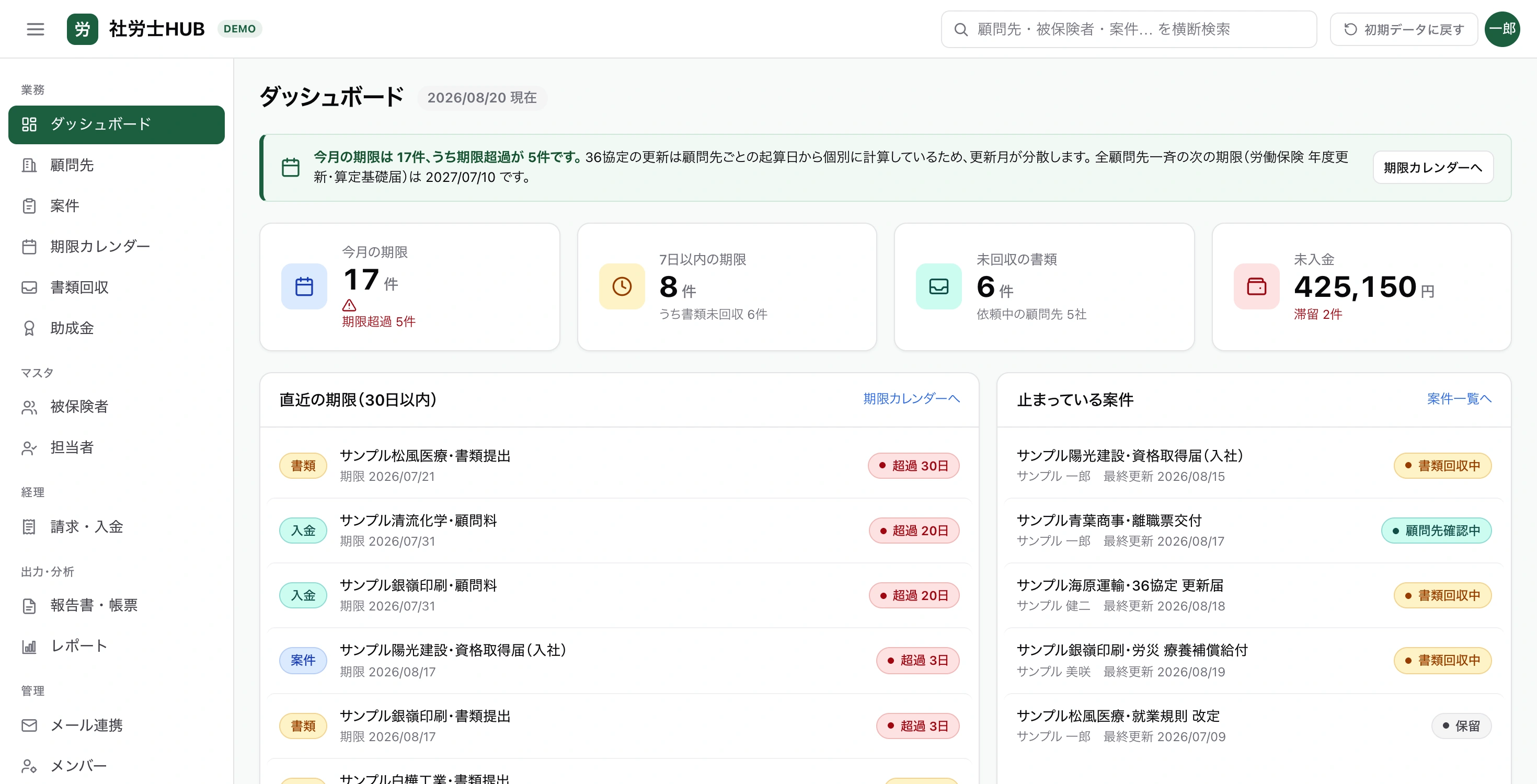Click the wallet icon on 未入金 card
The image size is (1537, 784).
1256,286
